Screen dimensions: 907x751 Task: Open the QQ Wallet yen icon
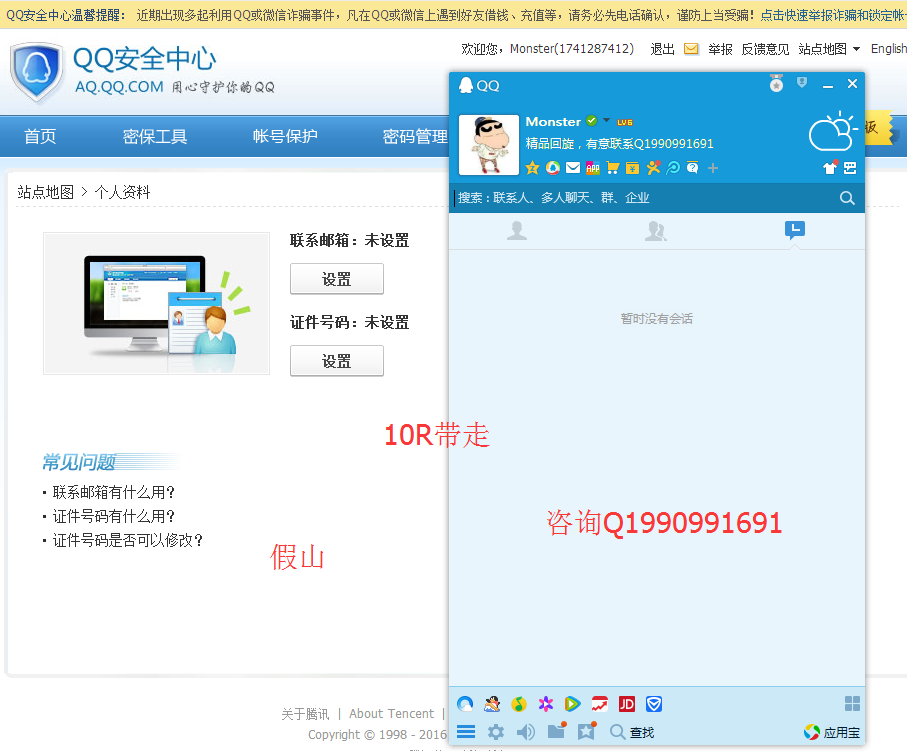[x=633, y=168]
